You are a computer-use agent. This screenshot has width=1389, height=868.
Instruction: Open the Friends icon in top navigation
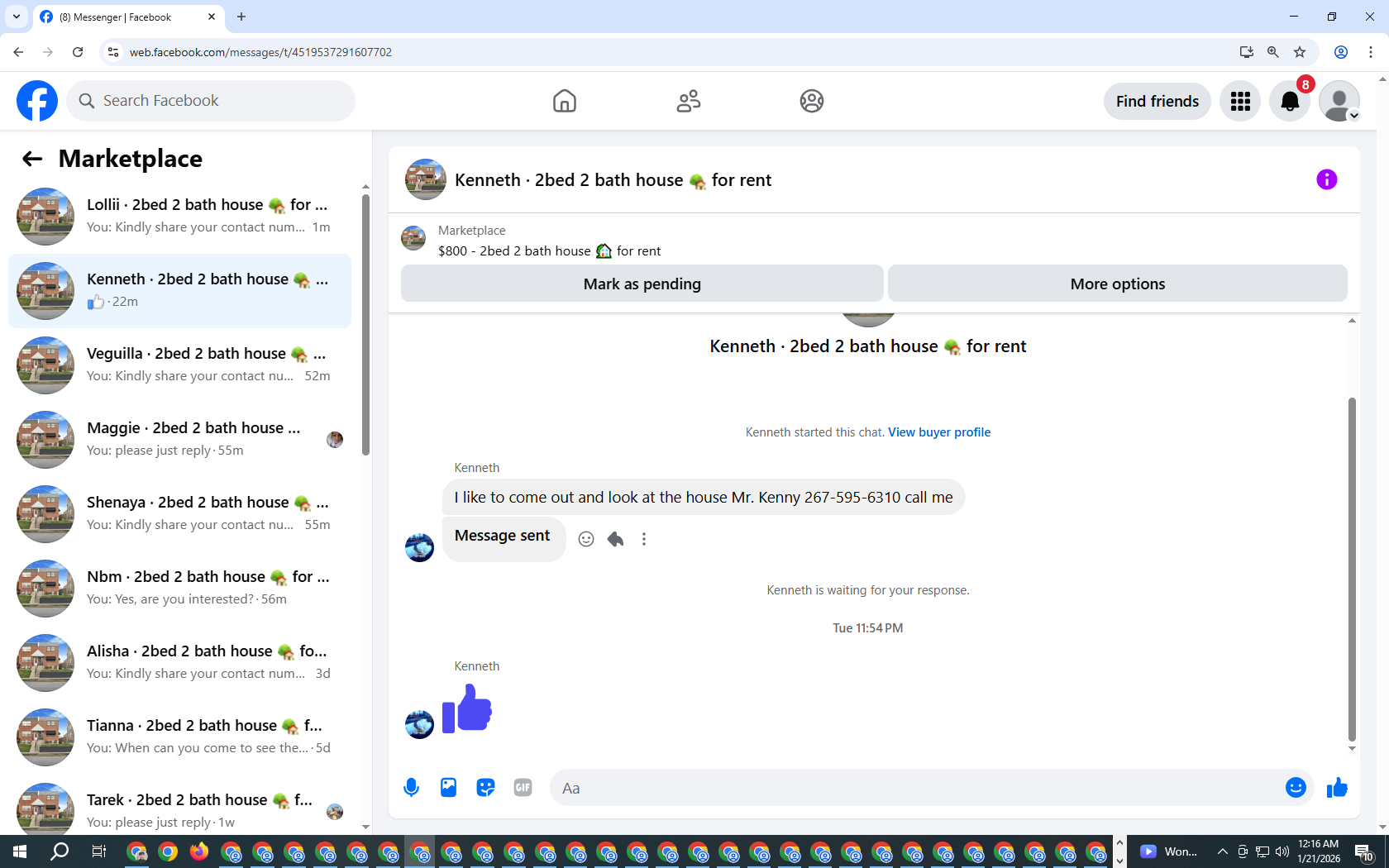[689, 101]
